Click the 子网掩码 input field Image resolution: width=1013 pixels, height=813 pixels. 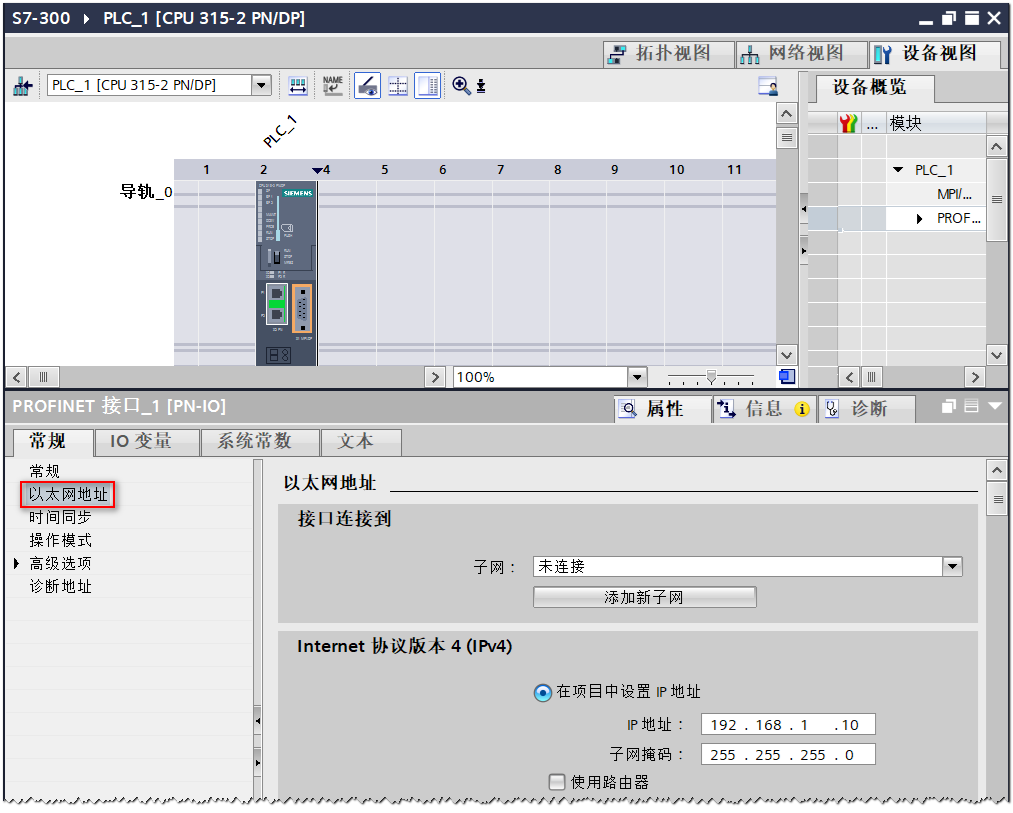coord(788,755)
